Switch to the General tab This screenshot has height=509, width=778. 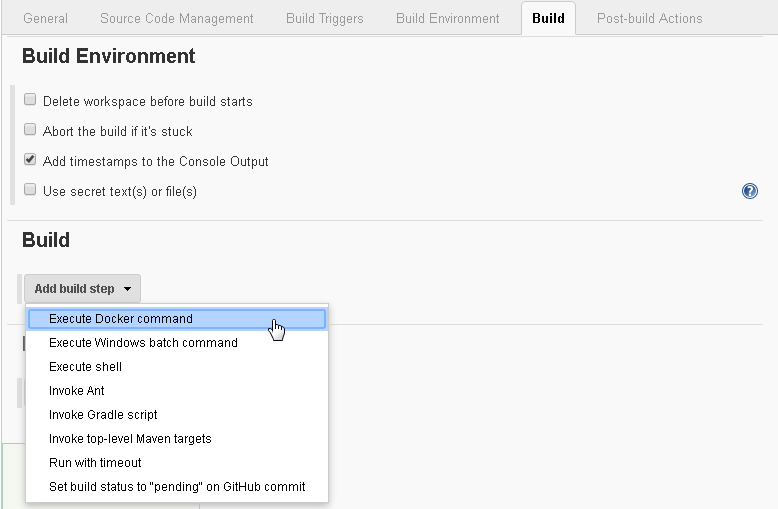point(45,18)
